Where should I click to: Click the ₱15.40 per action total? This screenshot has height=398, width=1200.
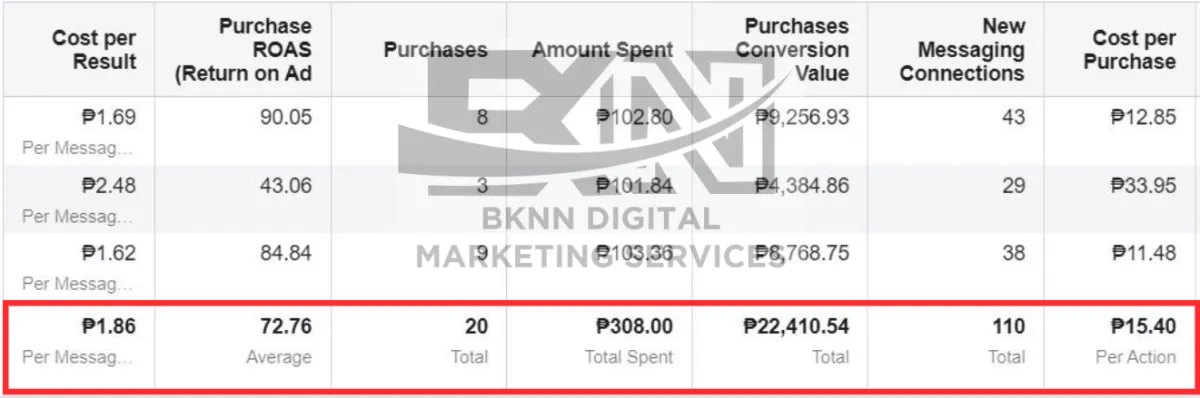[1143, 326]
